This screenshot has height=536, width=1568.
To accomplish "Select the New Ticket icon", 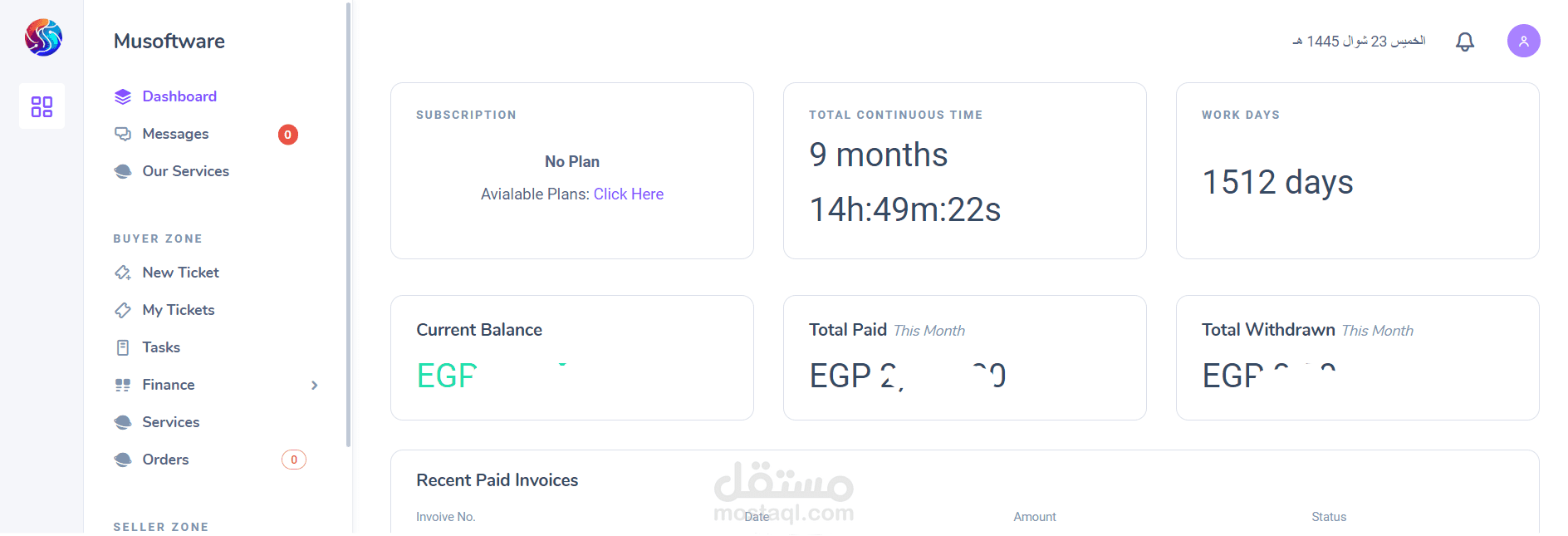I will [123, 272].
